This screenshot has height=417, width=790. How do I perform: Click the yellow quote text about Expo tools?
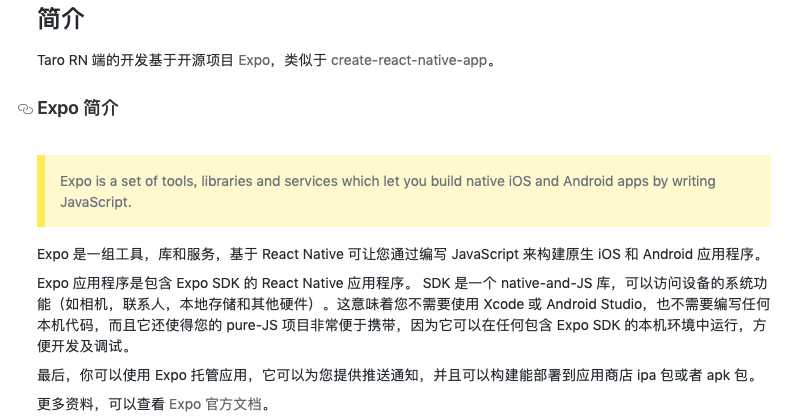click(387, 191)
